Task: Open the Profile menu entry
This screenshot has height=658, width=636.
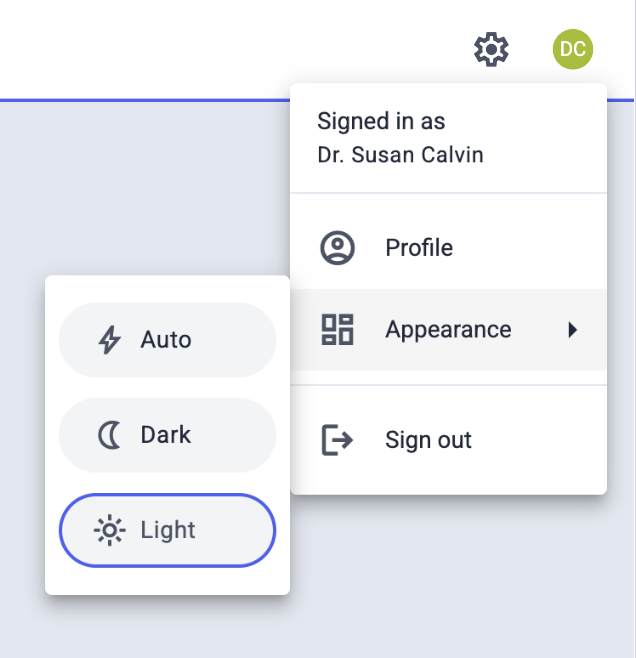Action: tap(419, 248)
